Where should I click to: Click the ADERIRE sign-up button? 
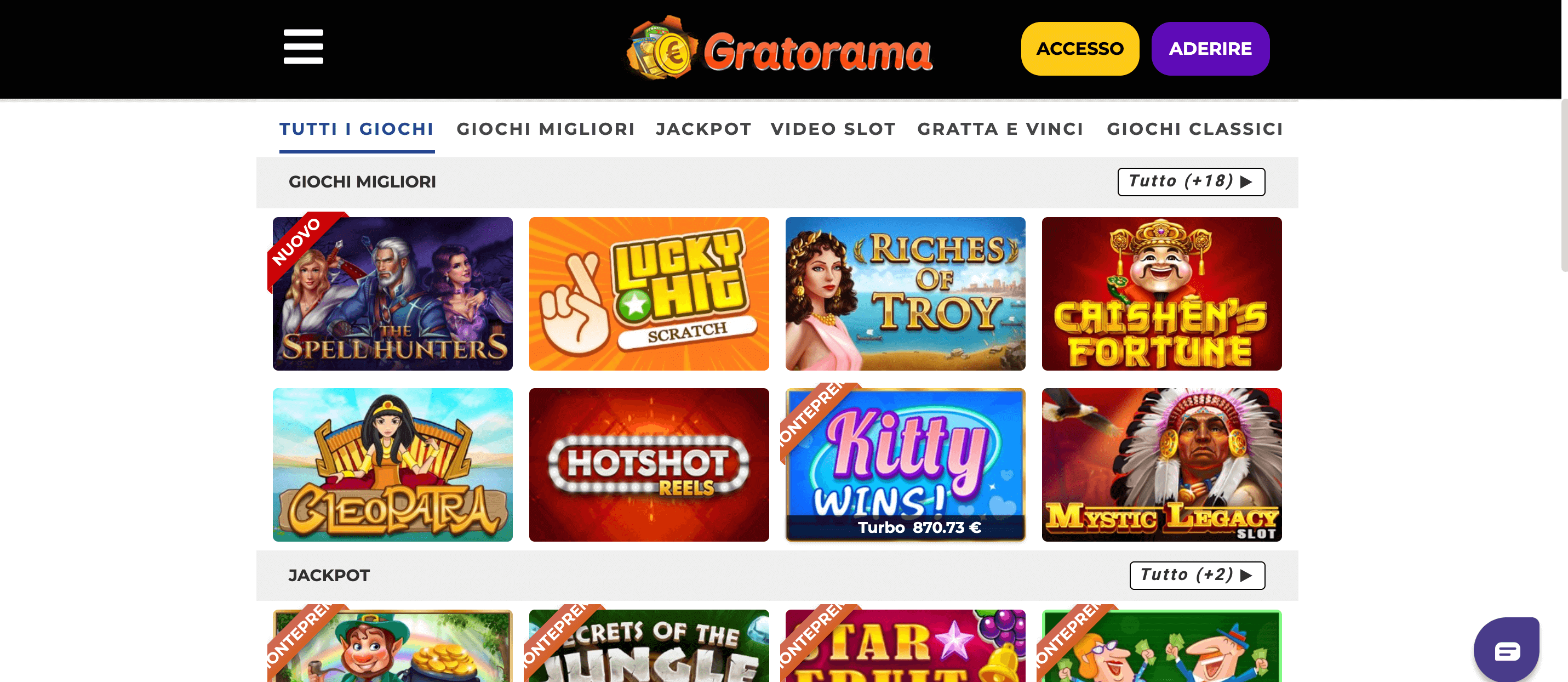[1210, 49]
